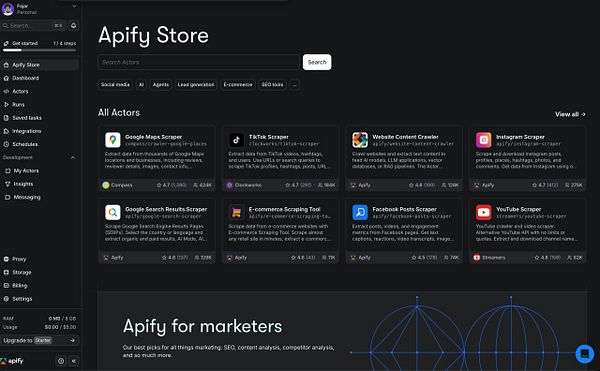
Task: Open the Instagram Scraper title
Action: tap(520, 137)
